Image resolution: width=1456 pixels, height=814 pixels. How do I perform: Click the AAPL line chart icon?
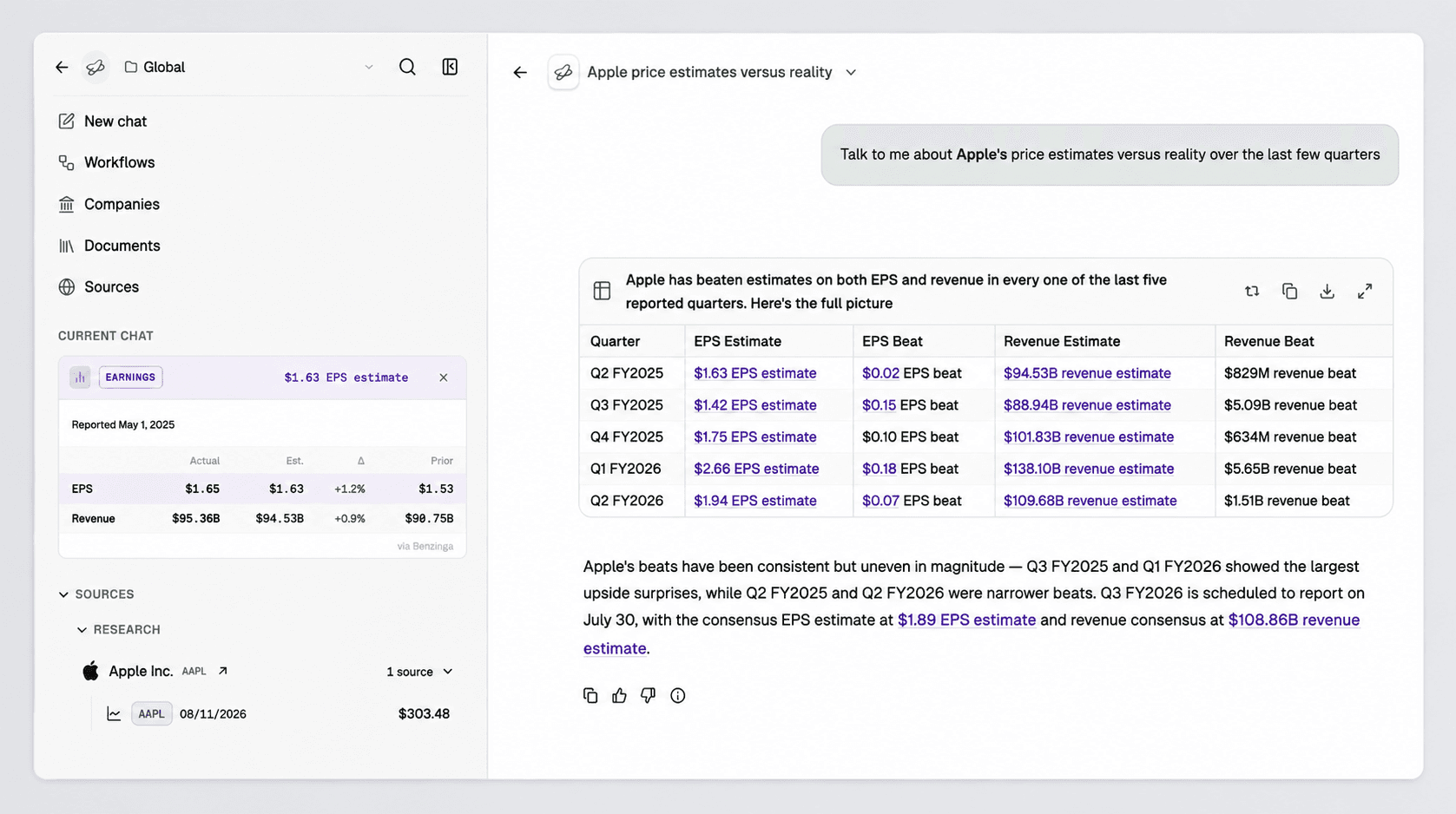114,714
